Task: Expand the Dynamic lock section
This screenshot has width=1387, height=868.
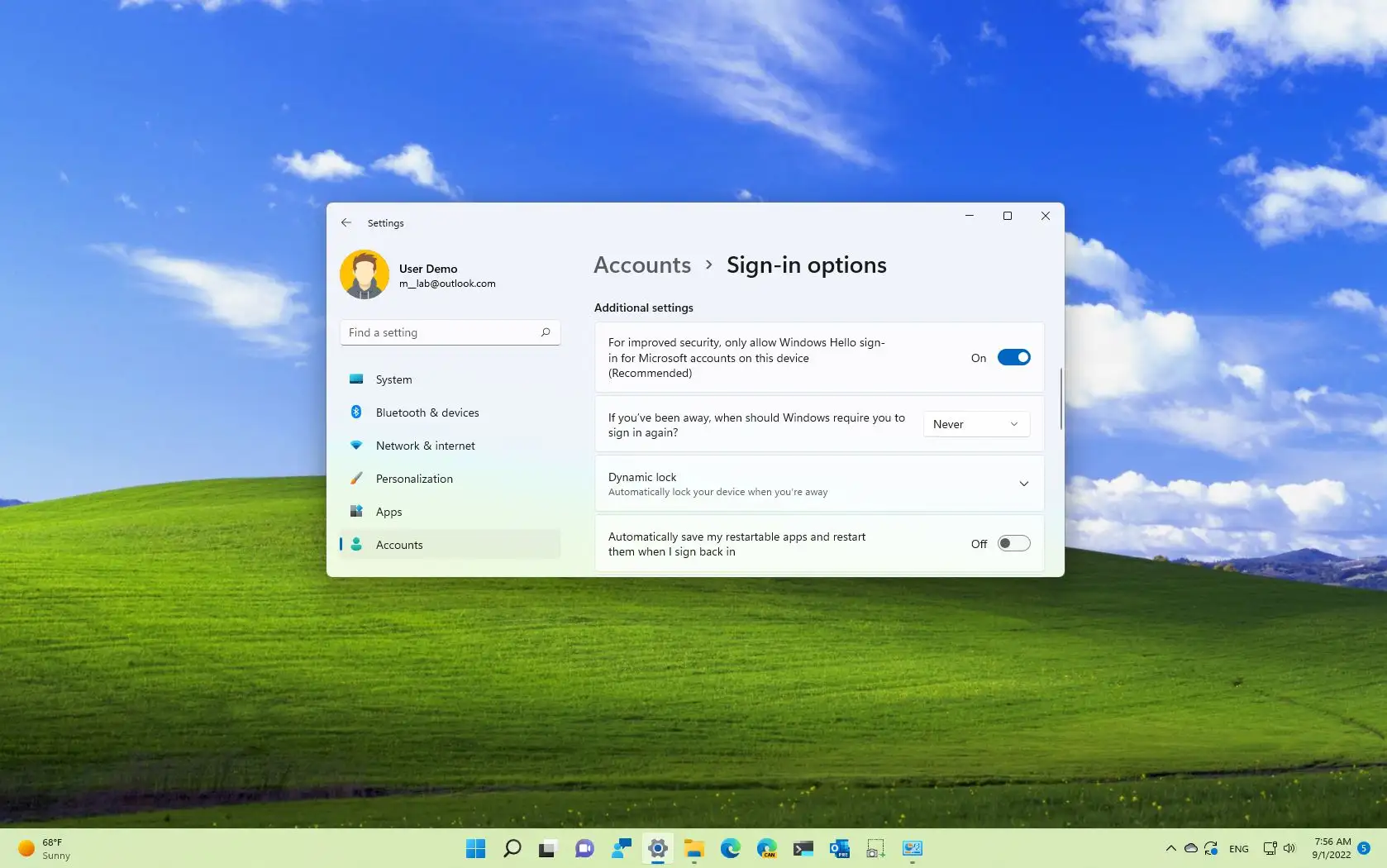Action: (1024, 484)
